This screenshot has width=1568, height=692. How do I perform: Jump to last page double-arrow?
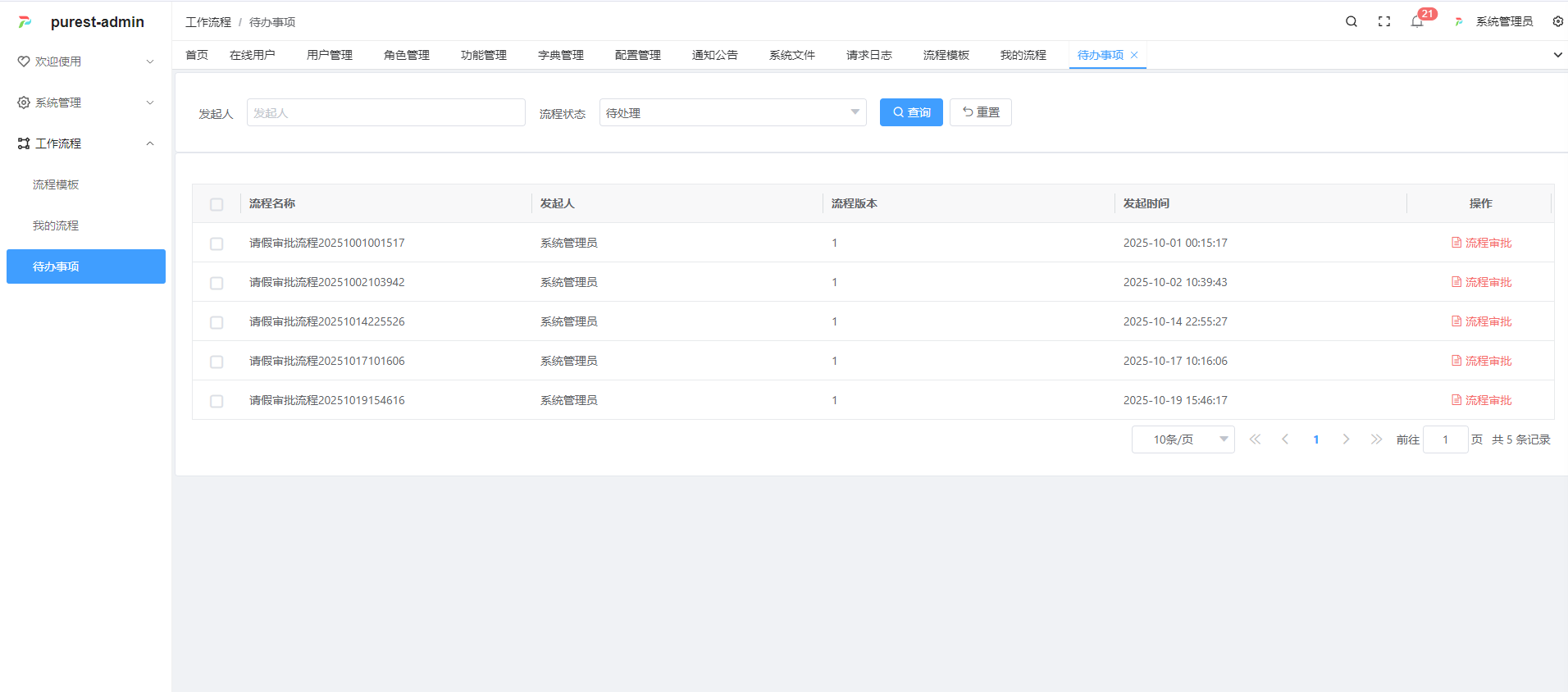pos(1376,439)
